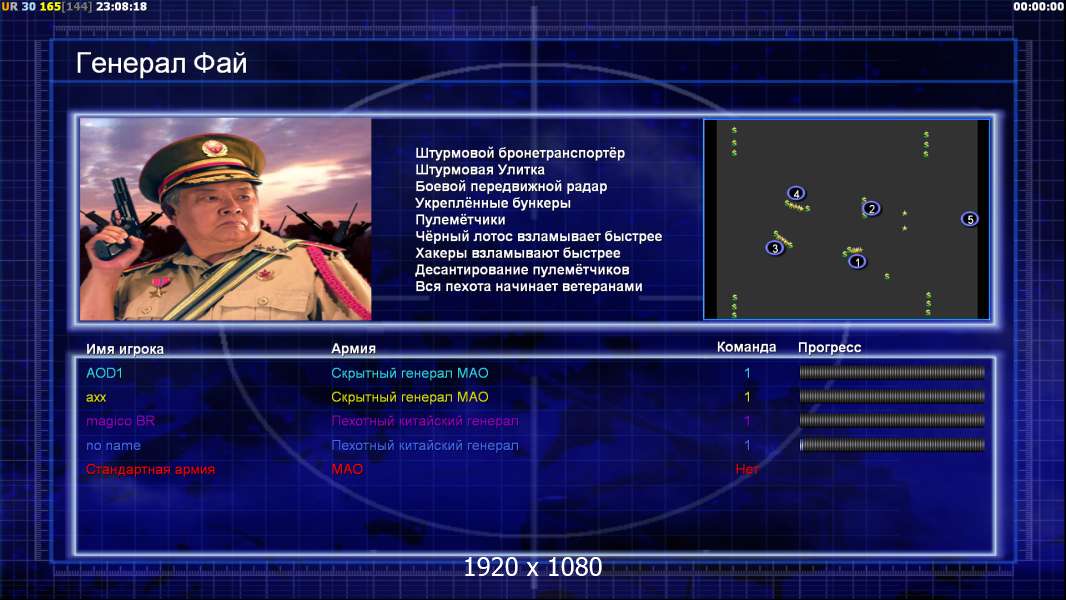Click 'Боевой передвижной радар' line
The width and height of the screenshot is (1066, 600).
pyautogui.click(x=511, y=186)
